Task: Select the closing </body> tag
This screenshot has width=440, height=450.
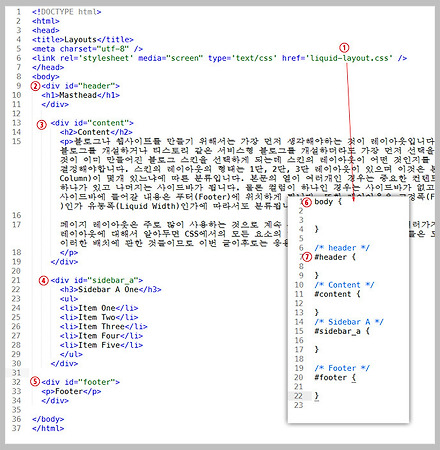Action: (48, 419)
